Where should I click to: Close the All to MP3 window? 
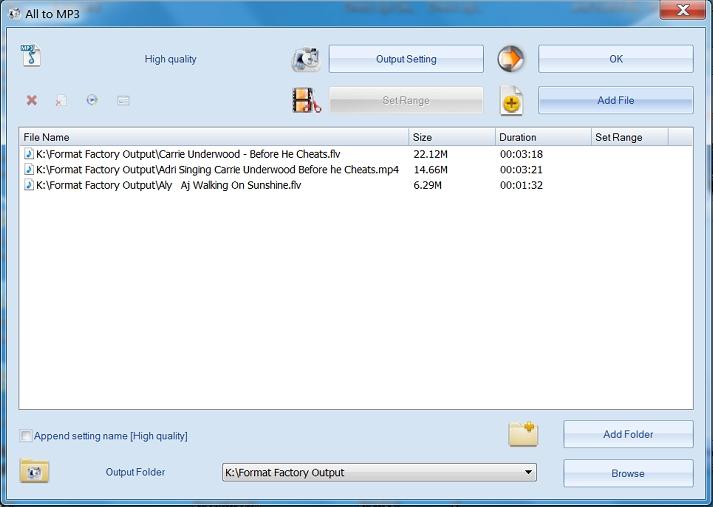pyautogui.click(x=683, y=10)
